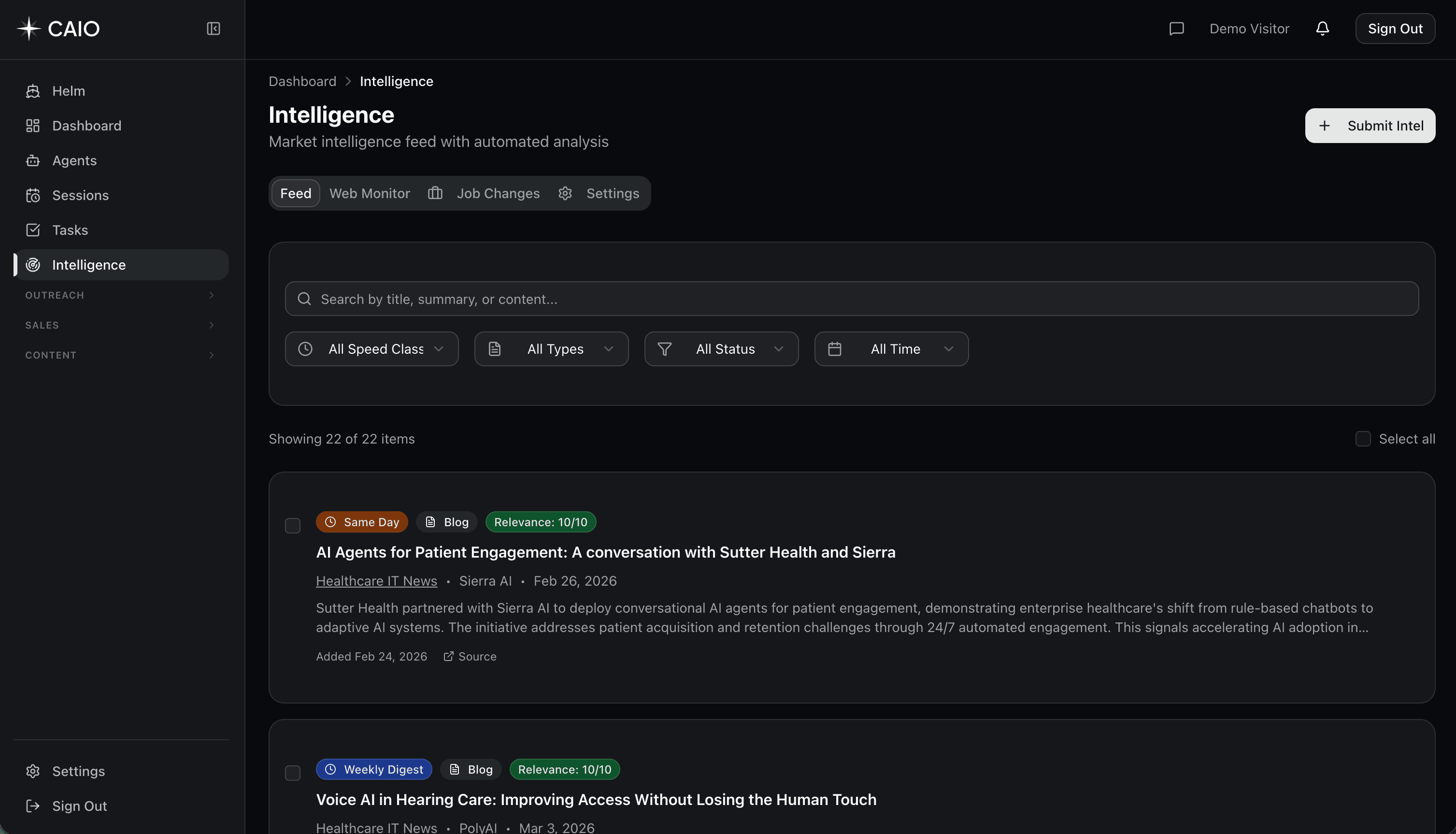Click the search by title input field
Image resolution: width=1456 pixels, height=834 pixels.
point(687,299)
